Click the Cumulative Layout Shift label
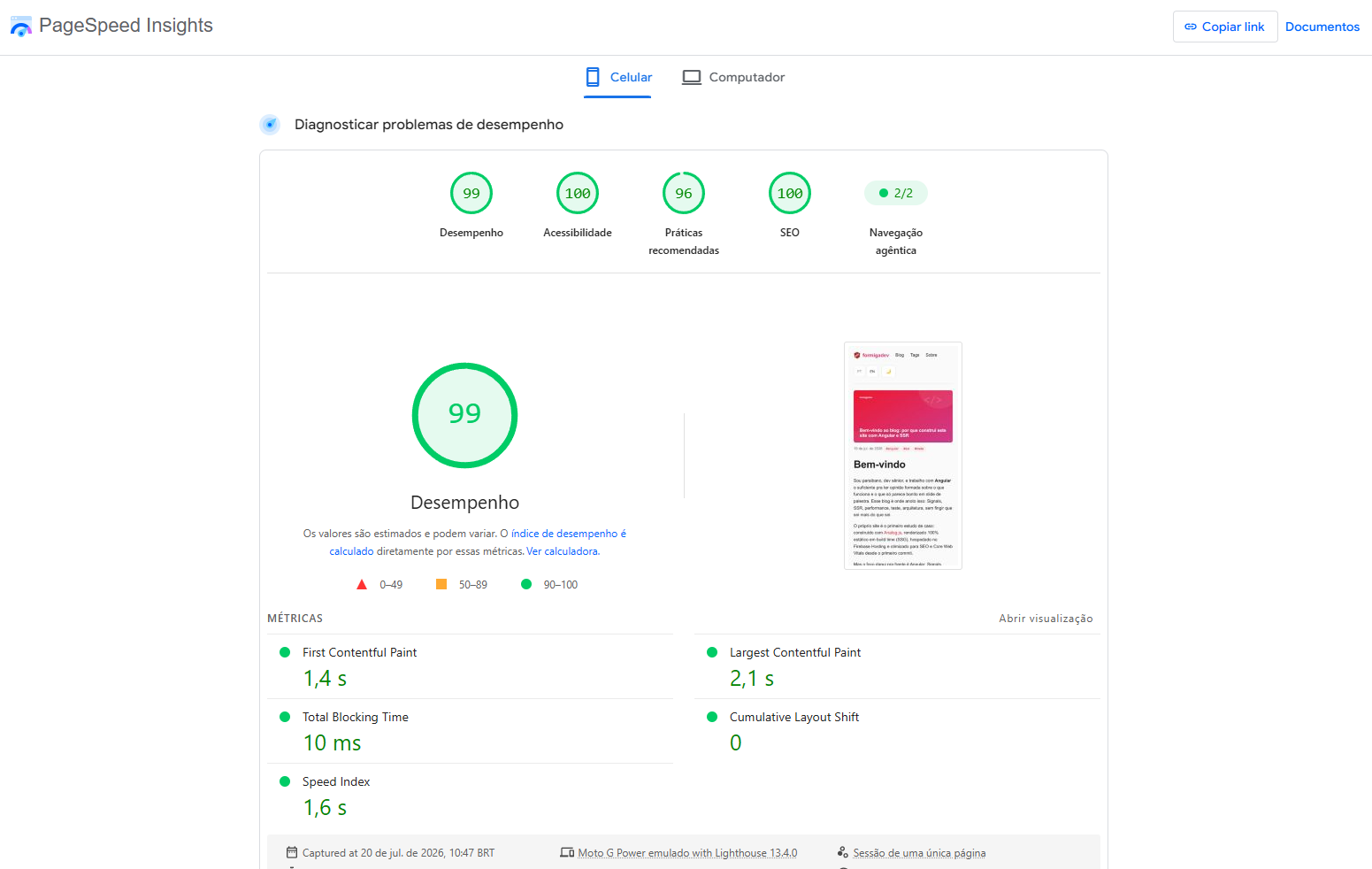The width and height of the screenshot is (1372, 869). [794, 717]
